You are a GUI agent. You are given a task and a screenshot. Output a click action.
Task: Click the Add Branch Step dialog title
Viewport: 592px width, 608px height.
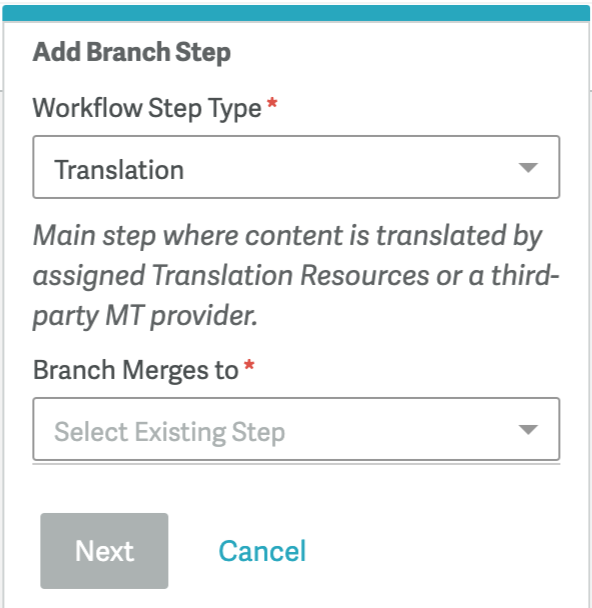(x=132, y=52)
